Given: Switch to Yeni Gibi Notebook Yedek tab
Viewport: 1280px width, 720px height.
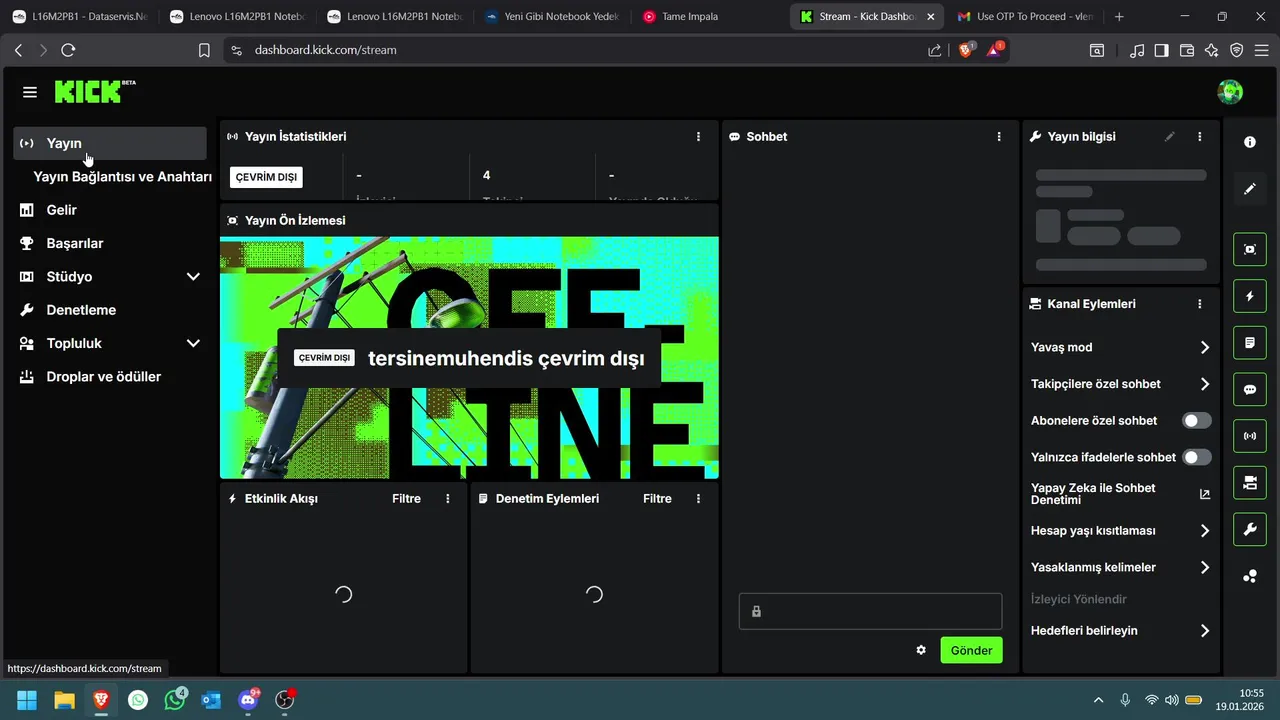Looking at the screenshot, I should pos(553,16).
